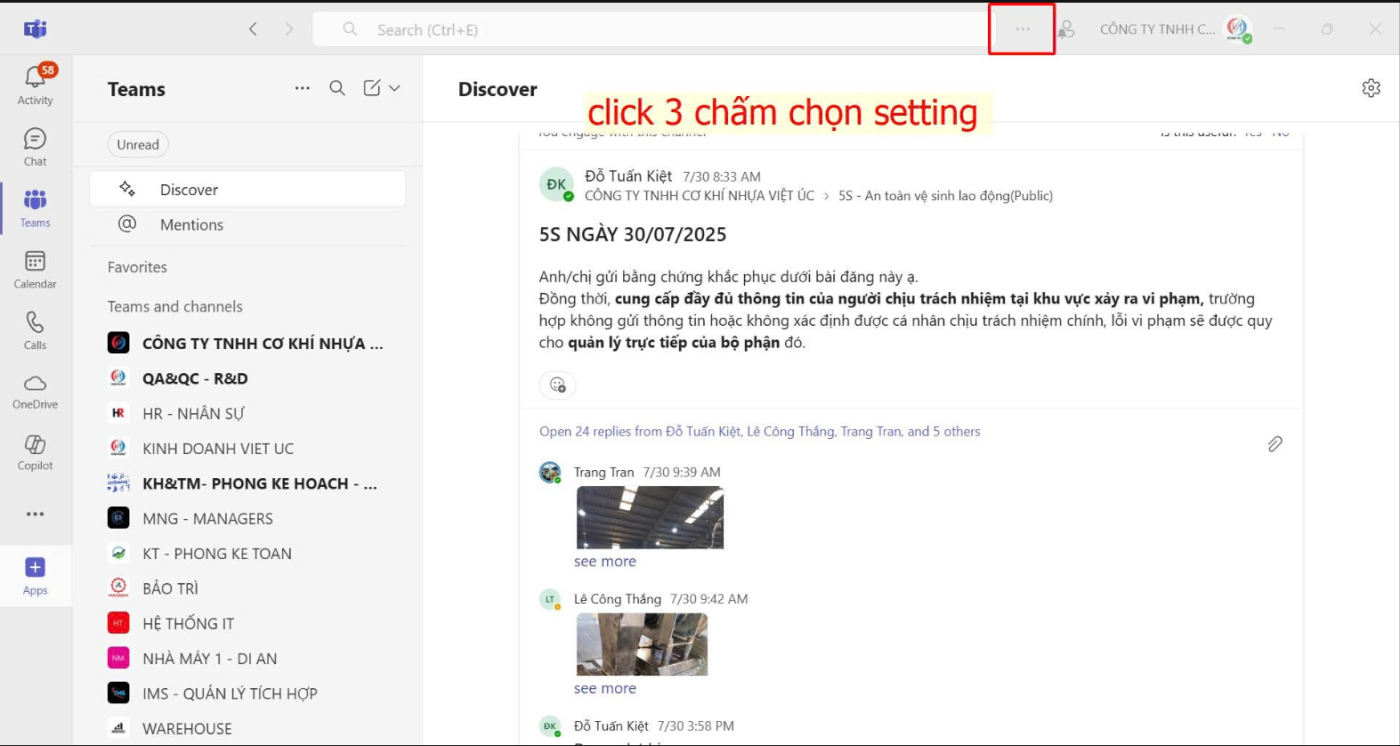Click the LT avatar of Lê Công Thắng

click(549, 599)
